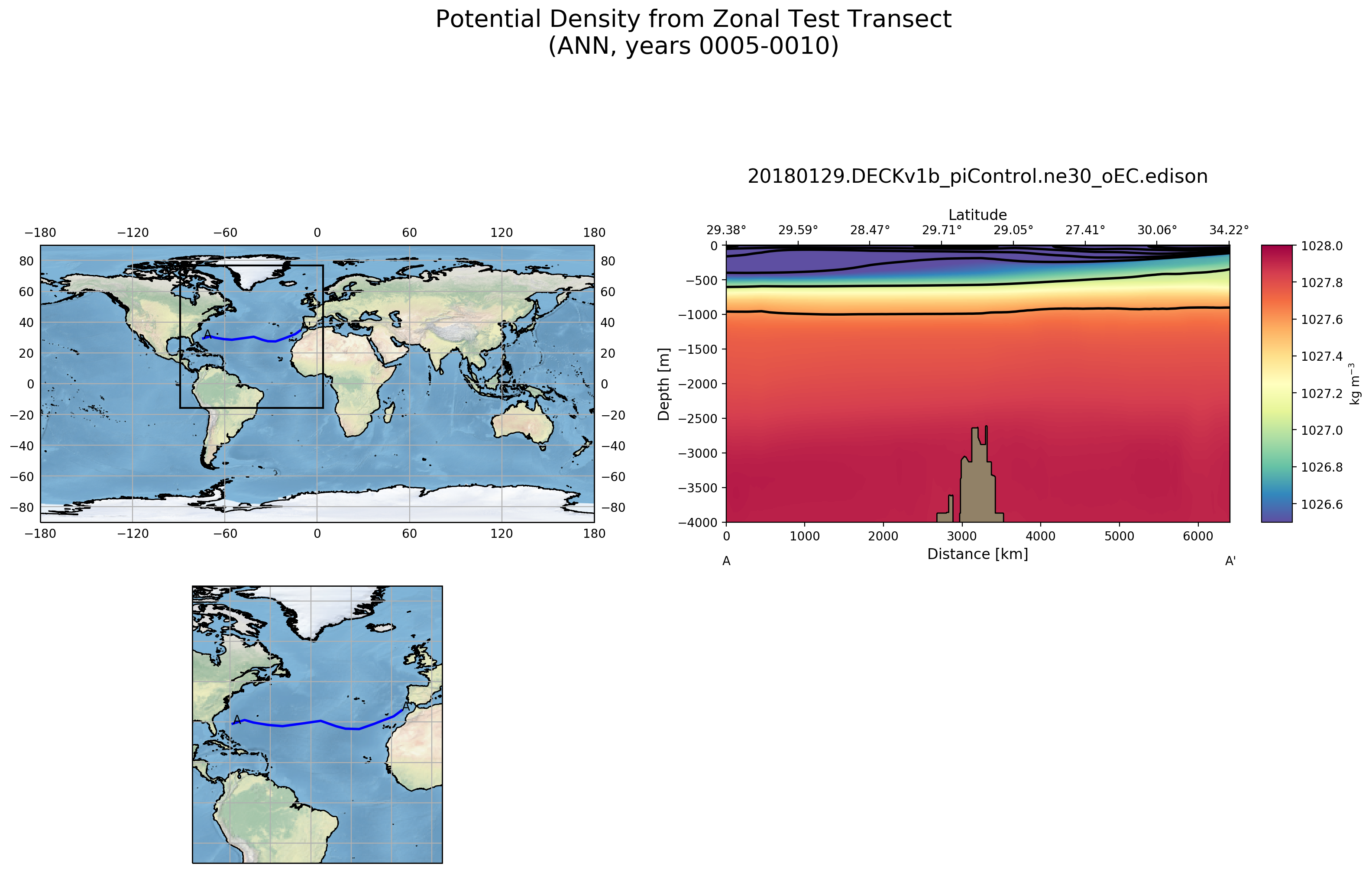
Task: Click the 3000 distance tick label
Action: pyautogui.click(x=962, y=536)
